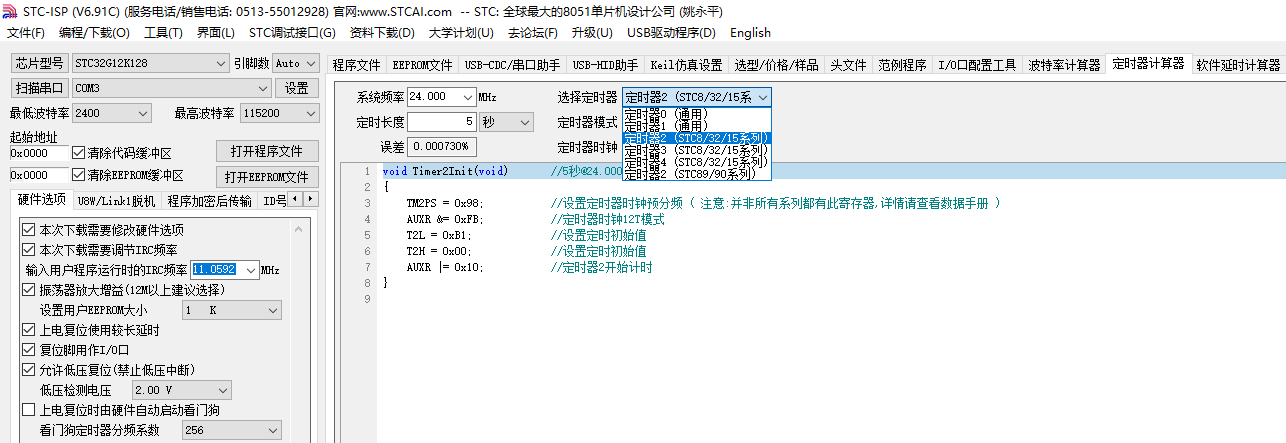Toggle 本次下载需要调节IRC频率 checkbox

(28, 250)
